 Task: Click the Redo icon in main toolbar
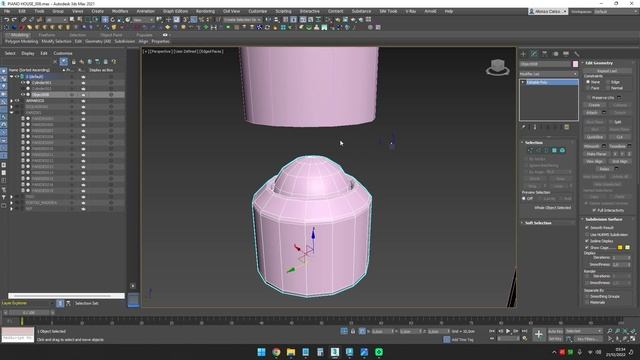14,20
